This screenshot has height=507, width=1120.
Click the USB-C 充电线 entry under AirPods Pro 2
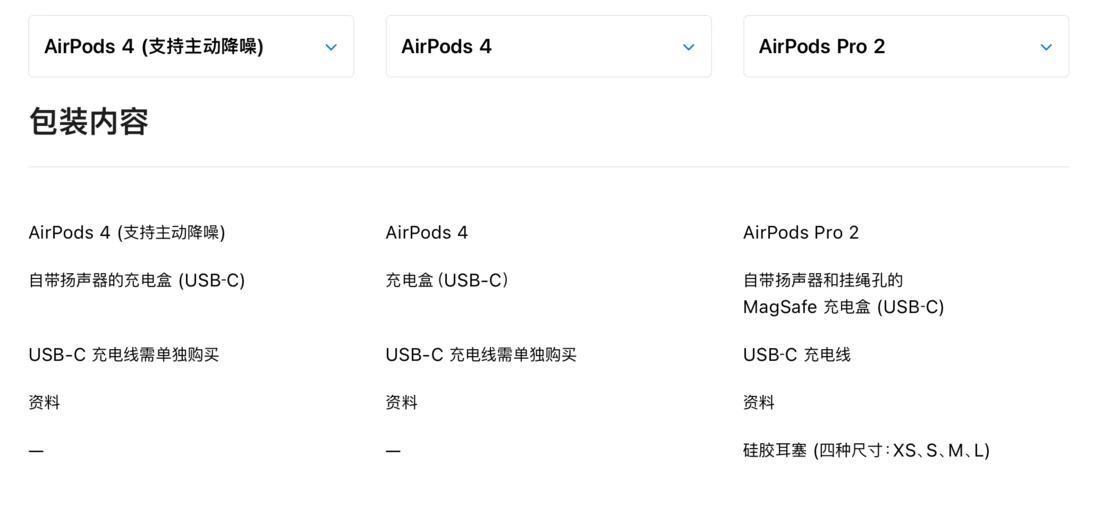point(797,355)
